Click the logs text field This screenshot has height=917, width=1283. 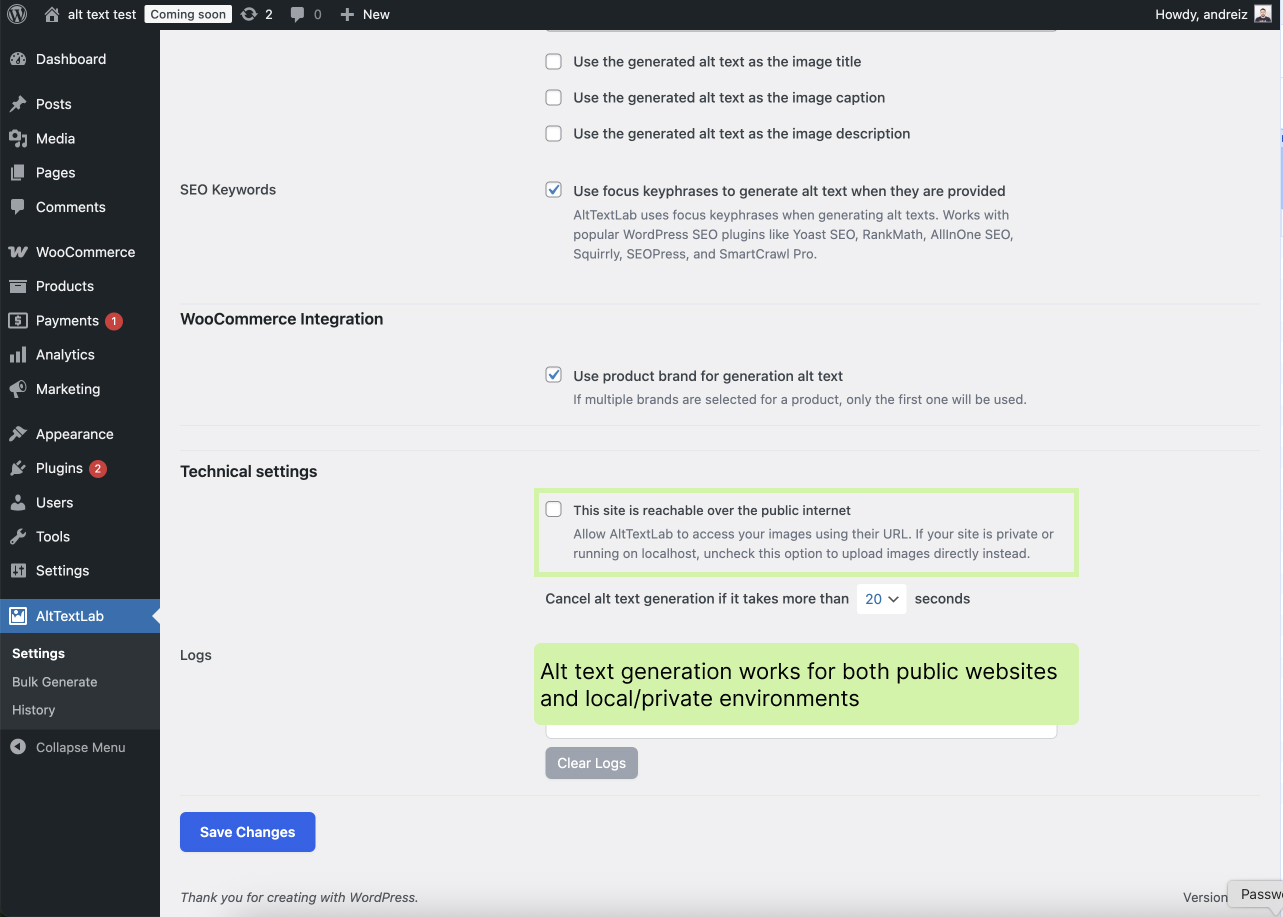801,731
